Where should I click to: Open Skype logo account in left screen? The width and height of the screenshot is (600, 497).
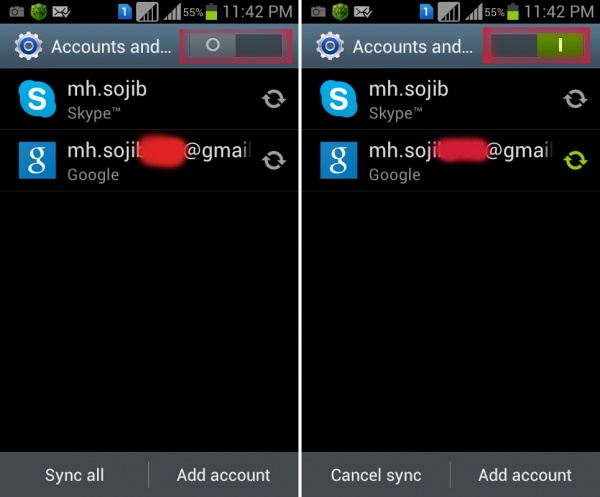[x=37, y=99]
